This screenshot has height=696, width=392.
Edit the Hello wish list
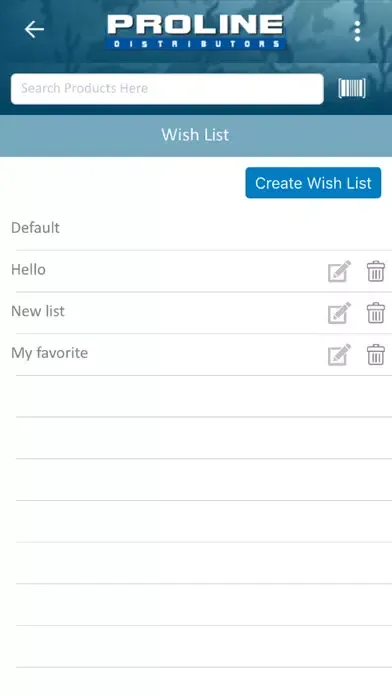tap(339, 271)
